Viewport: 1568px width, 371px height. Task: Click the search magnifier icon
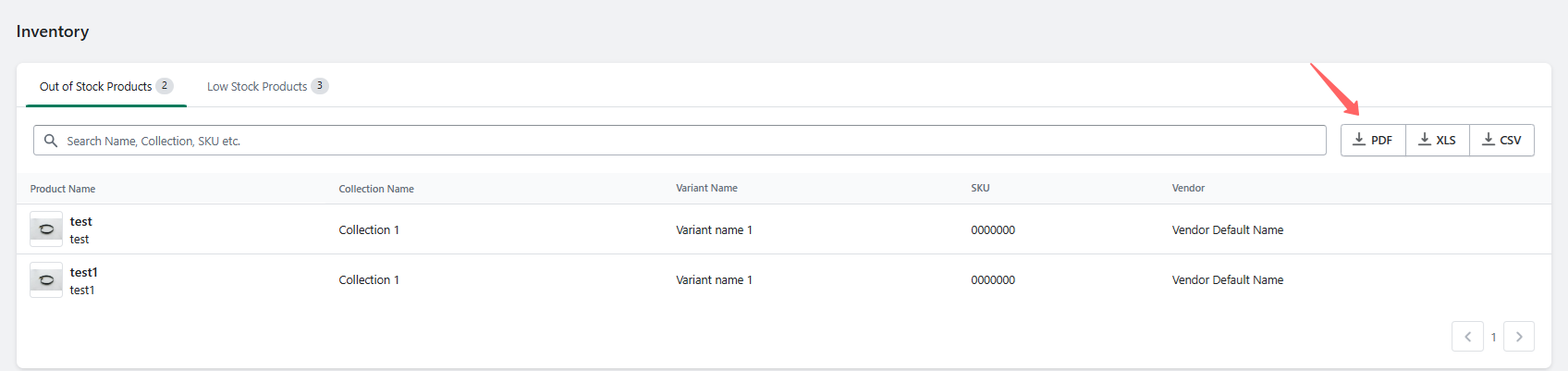tap(51, 141)
